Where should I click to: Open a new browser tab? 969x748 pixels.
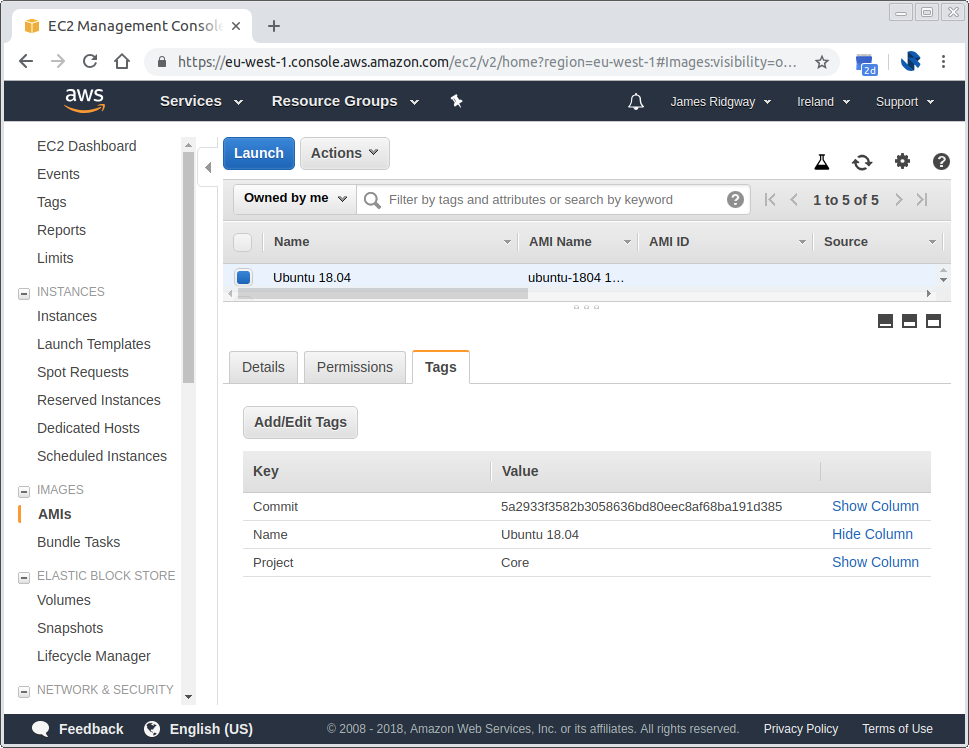click(274, 26)
